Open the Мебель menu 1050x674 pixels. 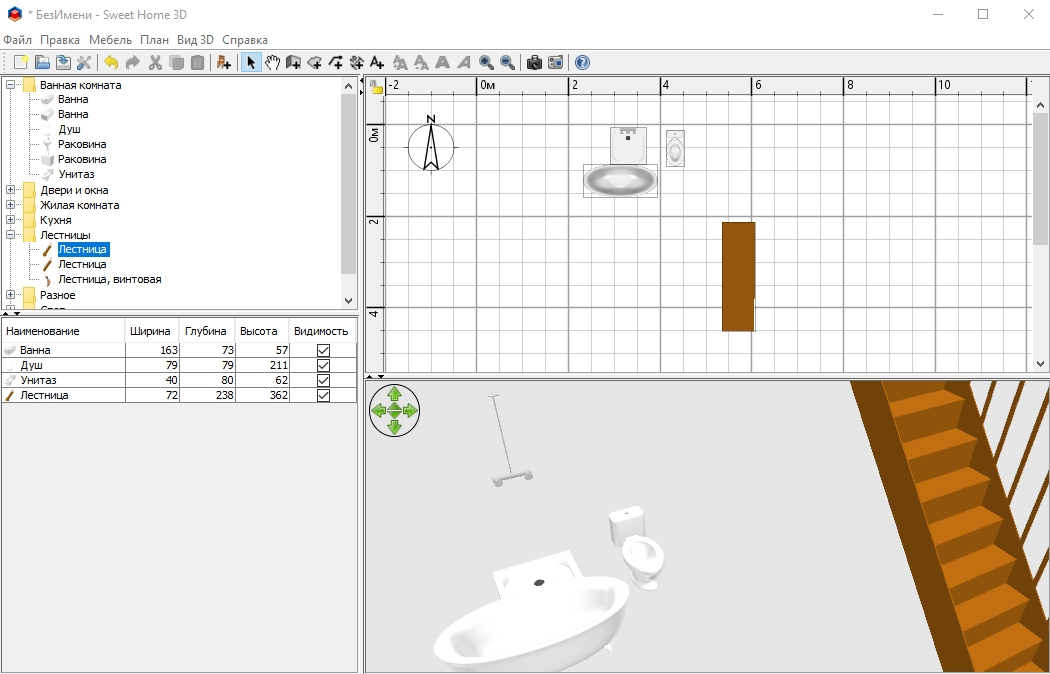110,40
